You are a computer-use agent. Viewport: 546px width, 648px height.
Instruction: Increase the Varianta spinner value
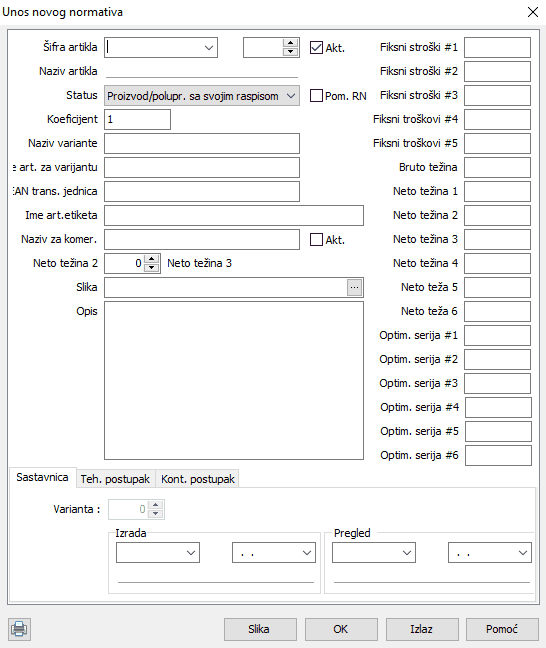[x=155, y=505]
